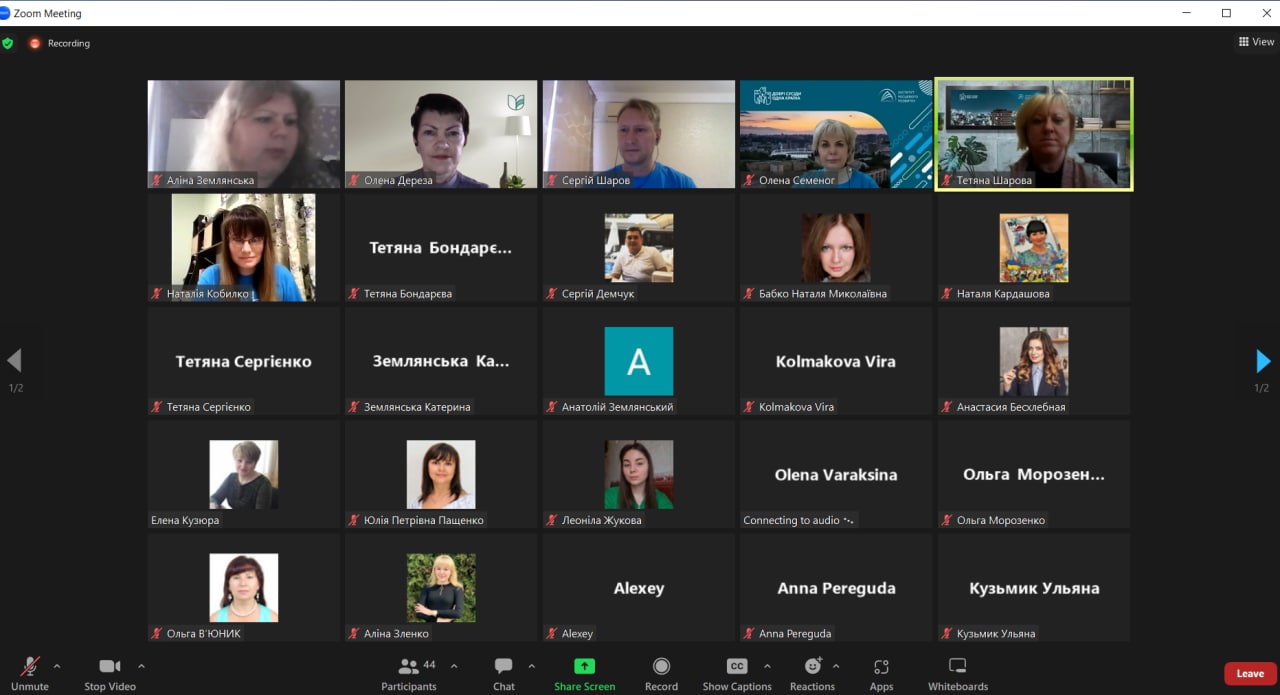The image size is (1280, 695).
Task: Expand chat options arrow
Action: 531,666
